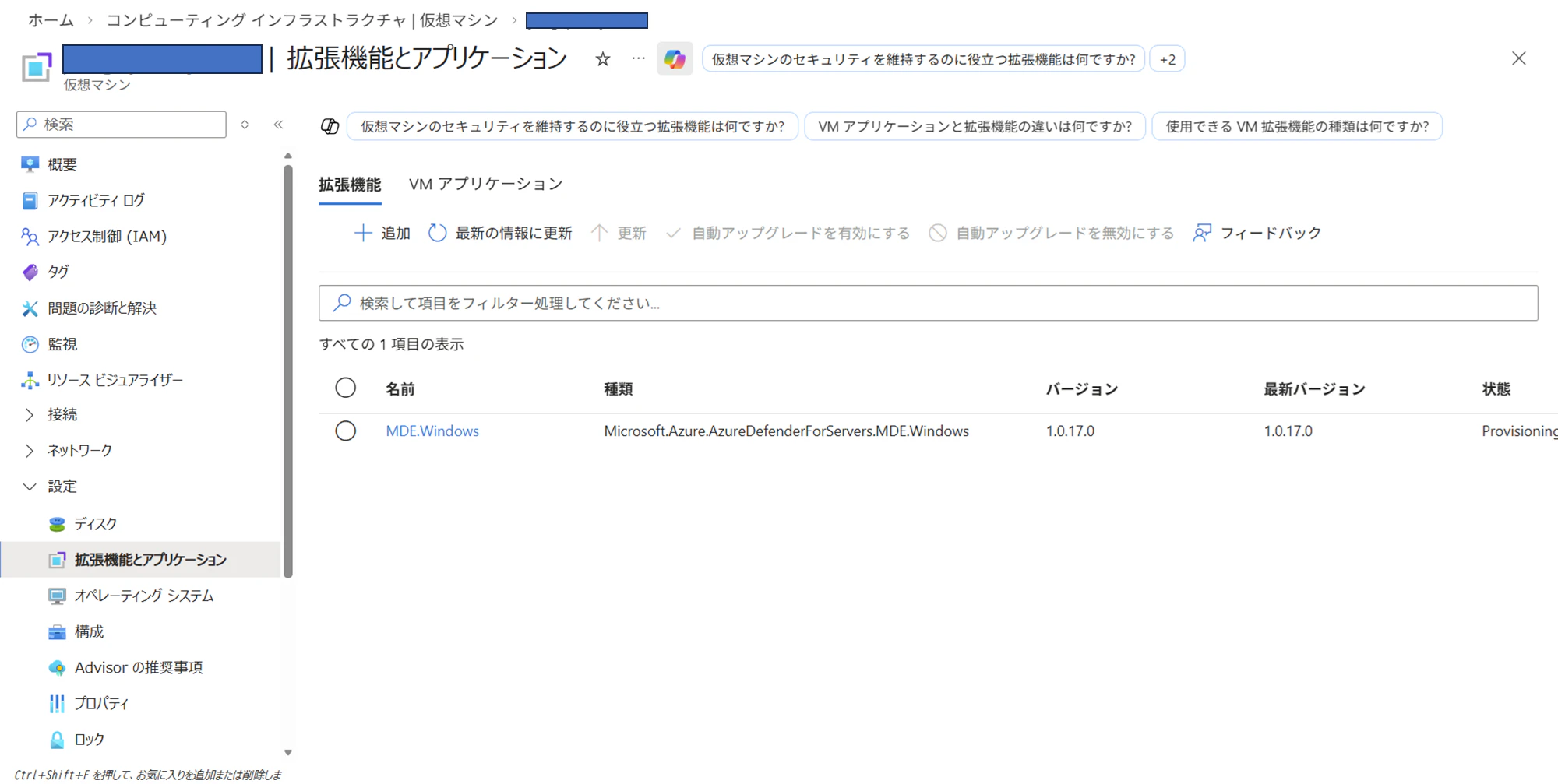This screenshot has height=784, width=1558.
Task: Select ディスク in the settings sidebar
Action: pos(95,523)
